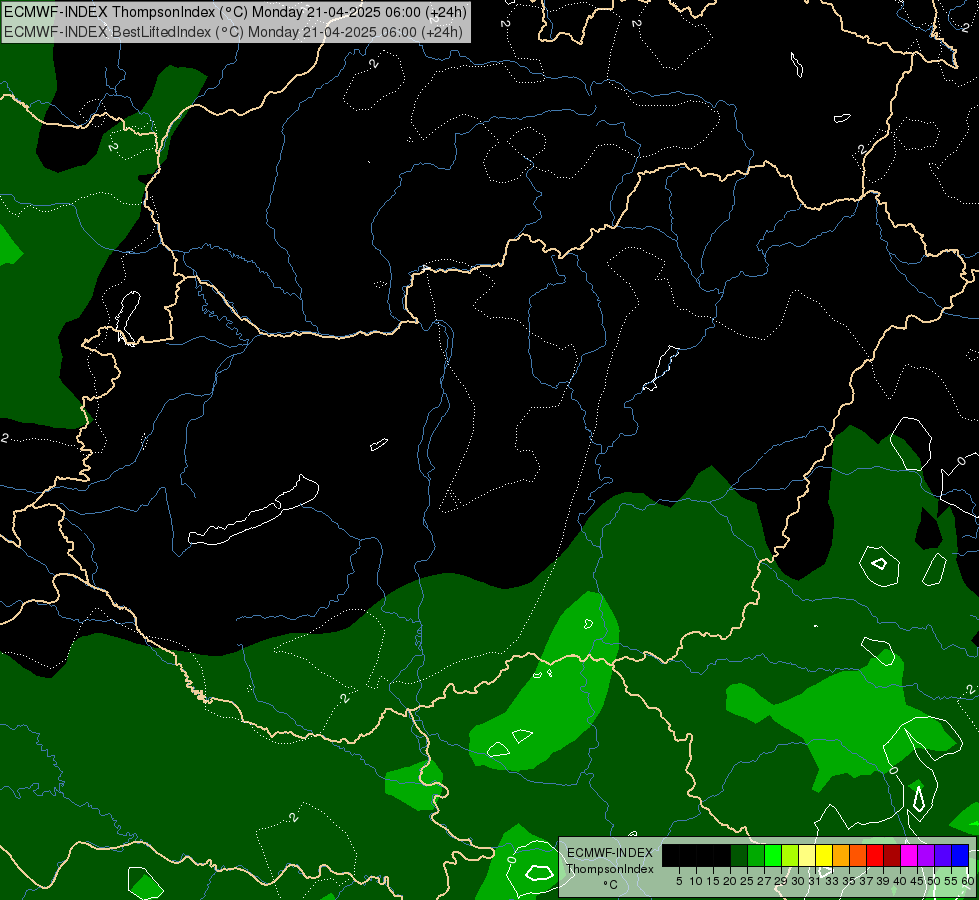Click the legend tick value '15'
Screen dimensions: 979x900
coord(713,881)
